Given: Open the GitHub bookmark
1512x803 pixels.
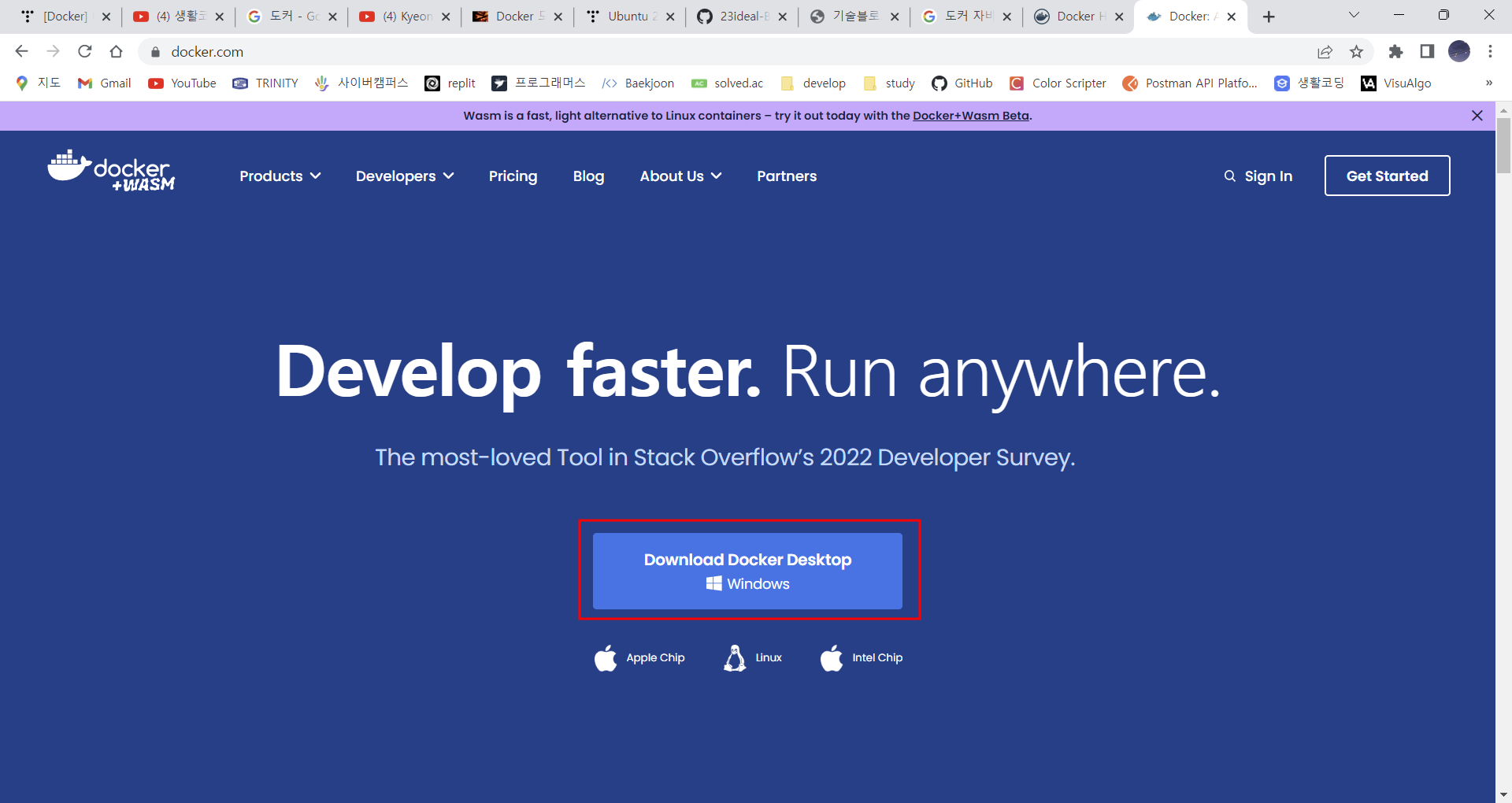Looking at the screenshot, I should coord(962,83).
